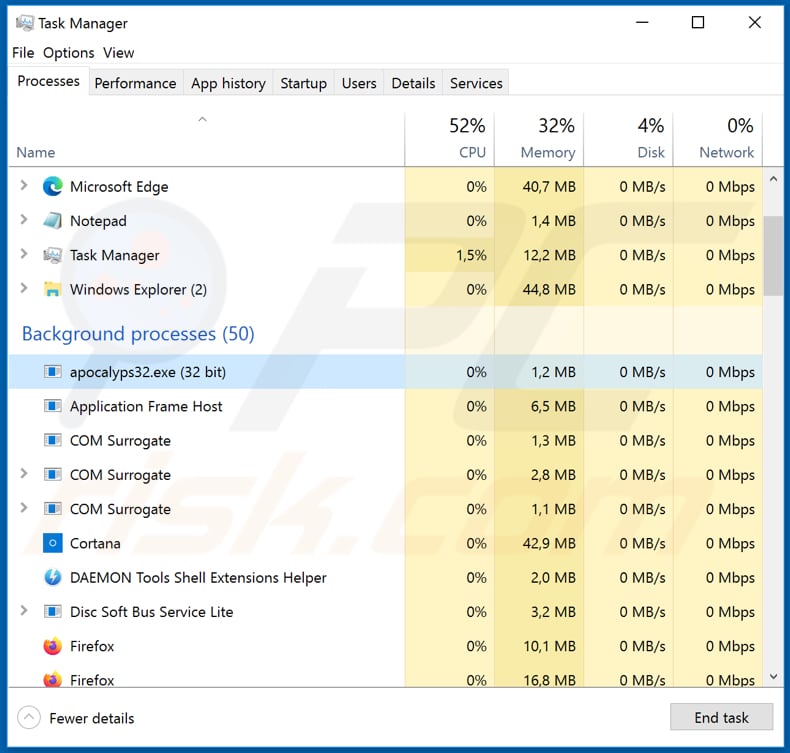Click the scrollbar down arrow

[773, 677]
